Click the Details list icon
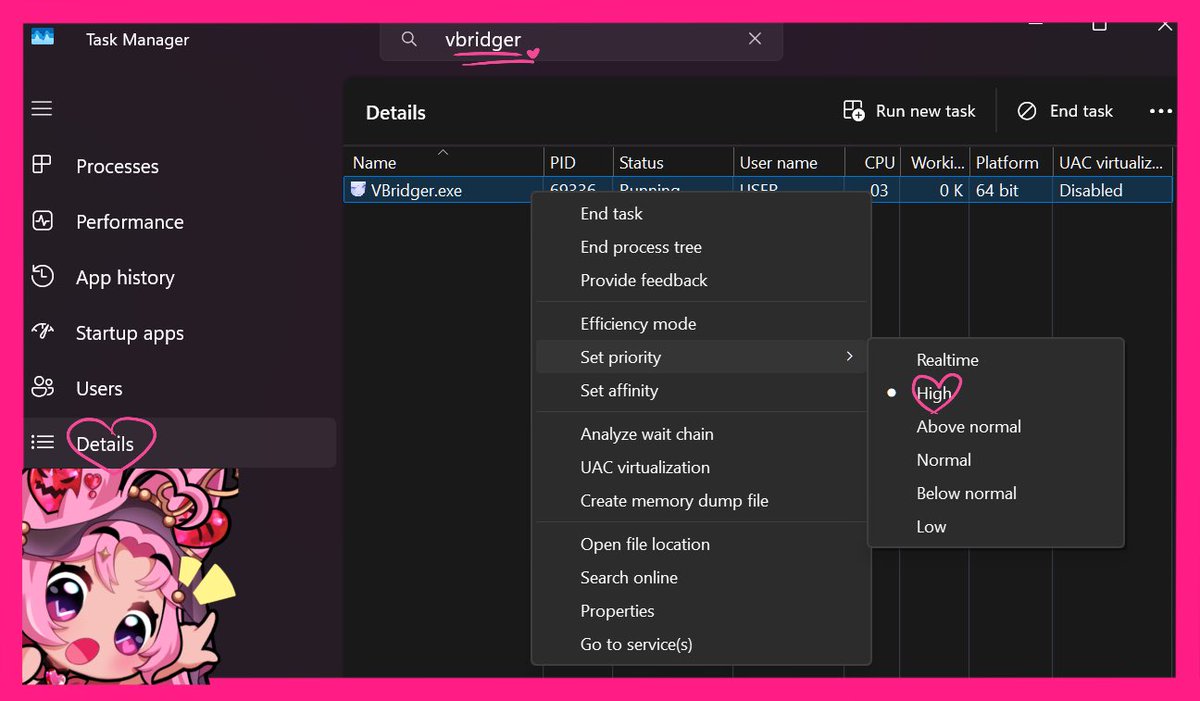 click(x=44, y=441)
